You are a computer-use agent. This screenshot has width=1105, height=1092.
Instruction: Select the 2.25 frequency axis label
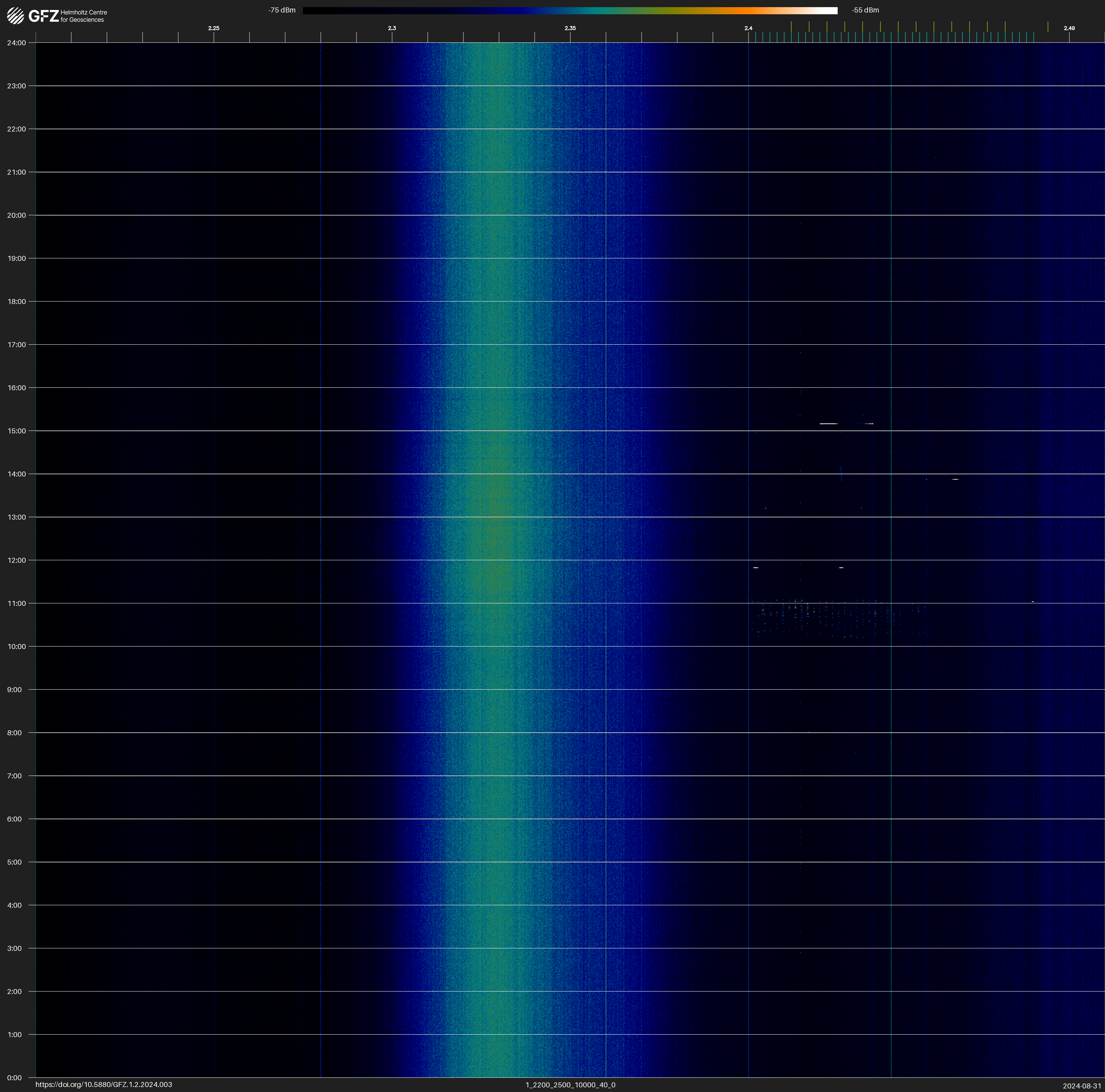pyautogui.click(x=213, y=28)
